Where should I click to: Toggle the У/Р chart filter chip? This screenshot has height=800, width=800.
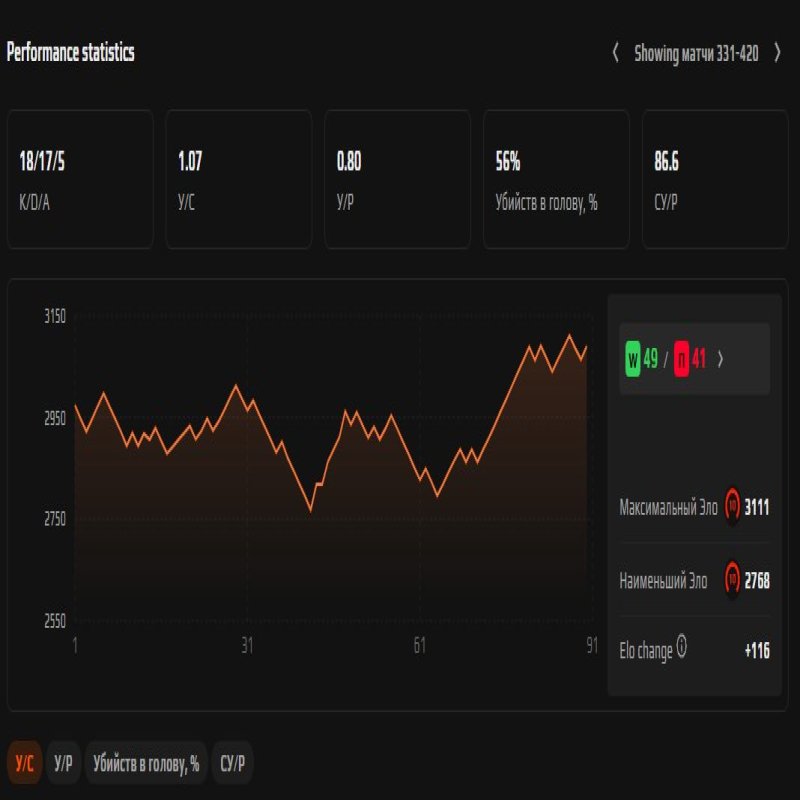(x=65, y=761)
